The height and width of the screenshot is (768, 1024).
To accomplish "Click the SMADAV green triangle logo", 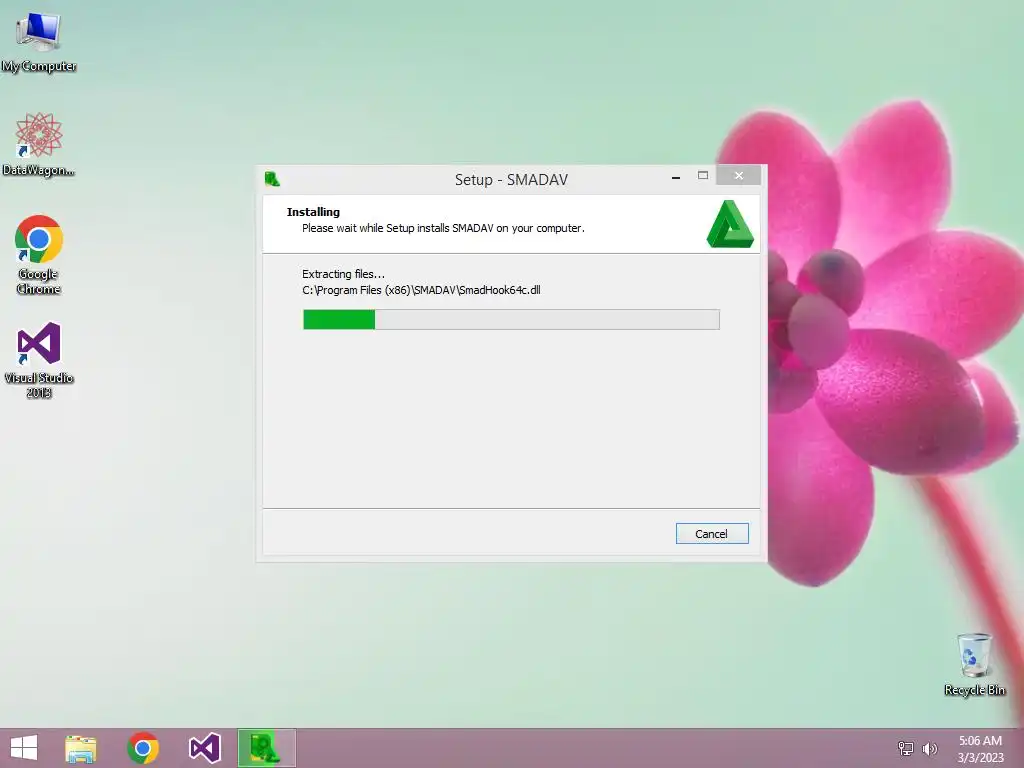I will click(x=730, y=224).
